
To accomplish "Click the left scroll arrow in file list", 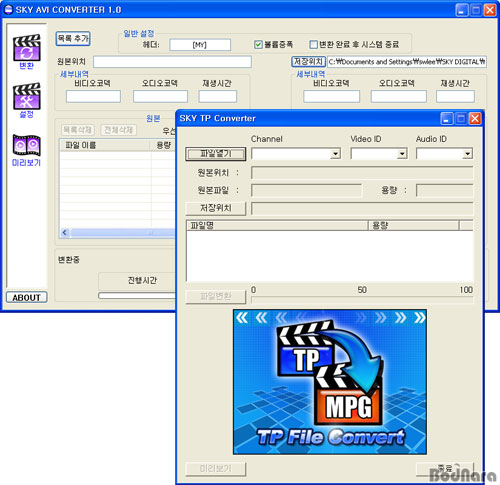I will tap(65, 233).
